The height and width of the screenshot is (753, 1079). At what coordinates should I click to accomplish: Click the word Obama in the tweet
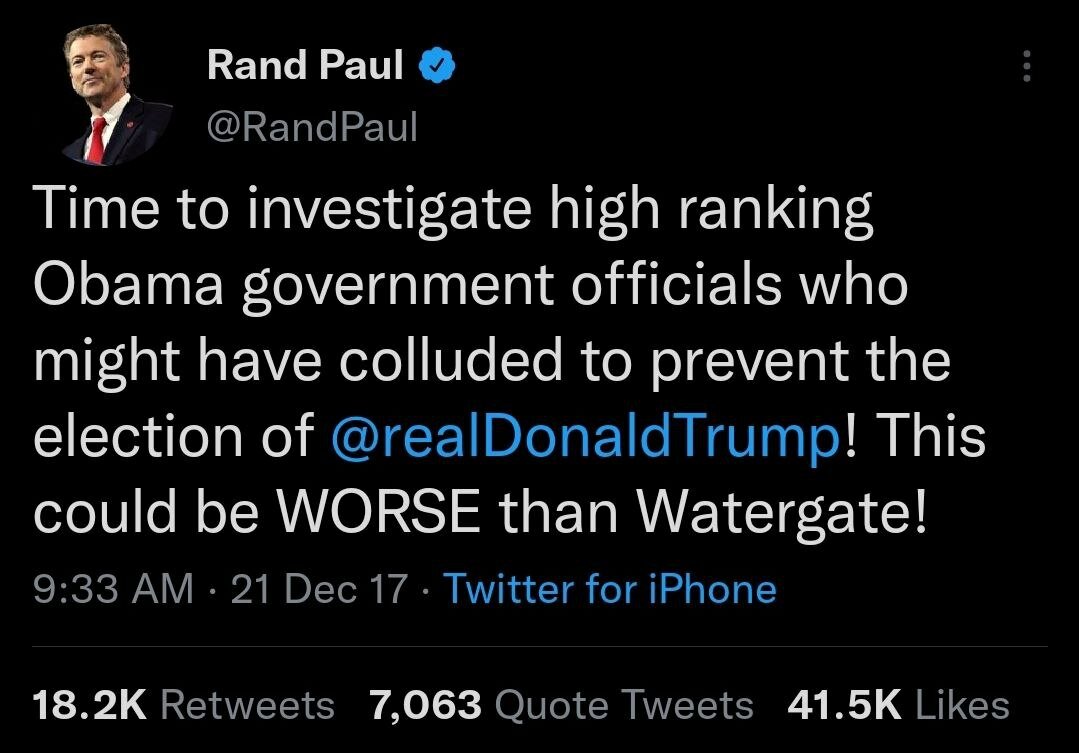[126, 287]
